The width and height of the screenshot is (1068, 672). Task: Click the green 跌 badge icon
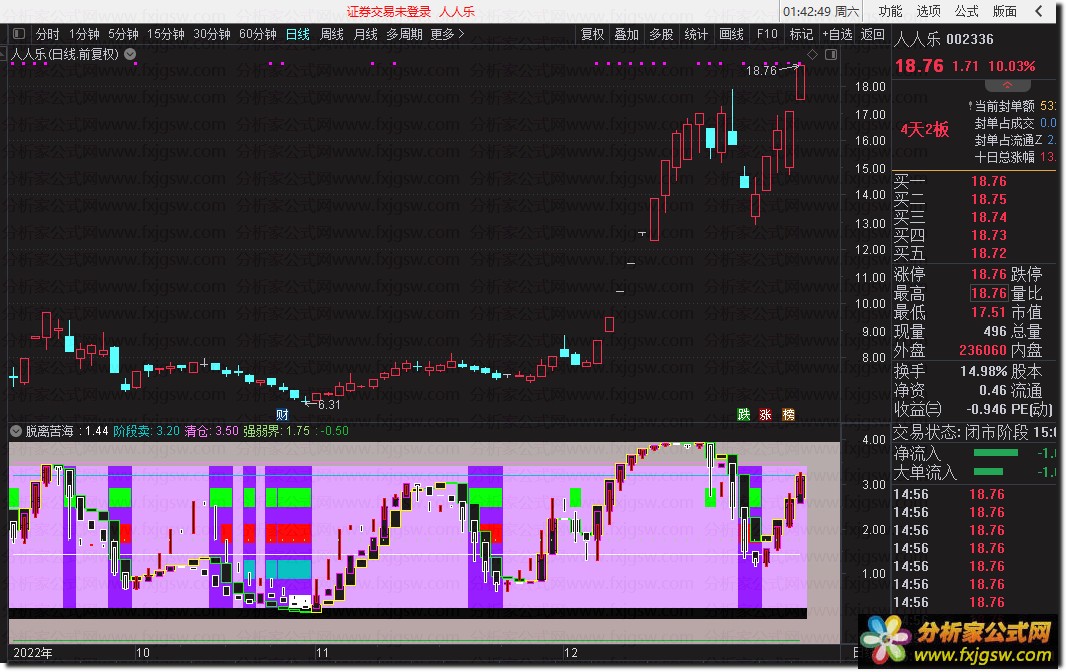(x=744, y=414)
